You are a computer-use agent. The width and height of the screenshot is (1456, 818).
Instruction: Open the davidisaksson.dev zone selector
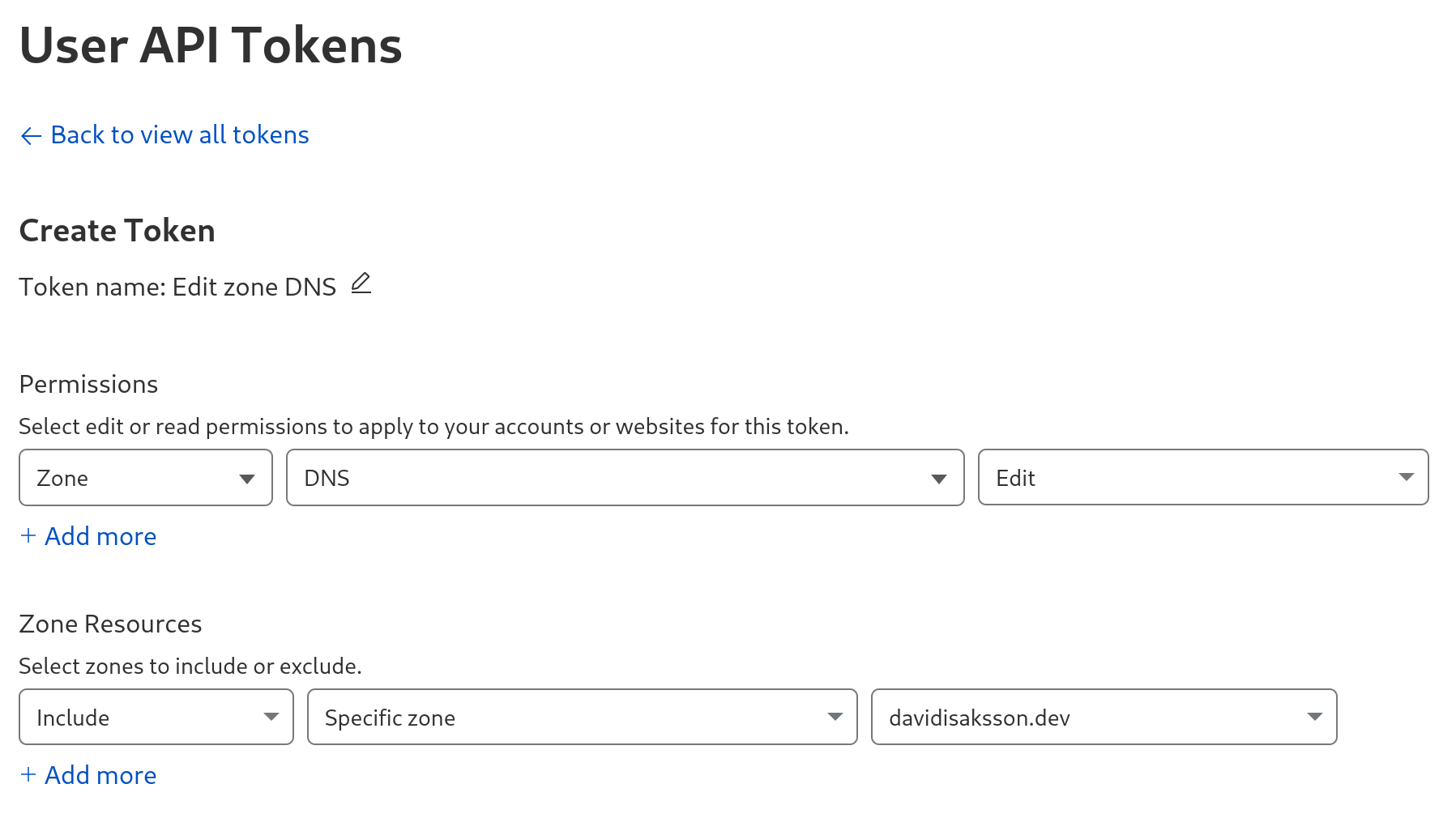pyautogui.click(x=1104, y=717)
